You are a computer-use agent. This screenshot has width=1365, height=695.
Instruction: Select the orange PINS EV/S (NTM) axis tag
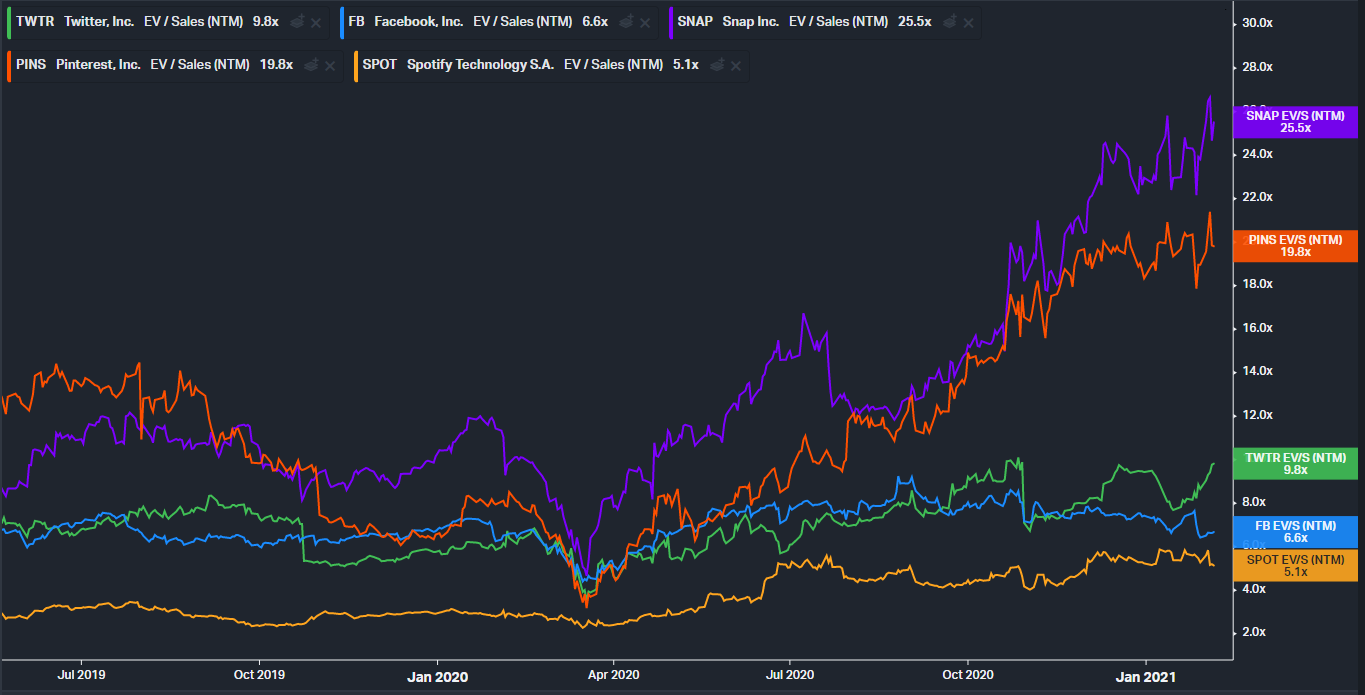(x=1296, y=245)
